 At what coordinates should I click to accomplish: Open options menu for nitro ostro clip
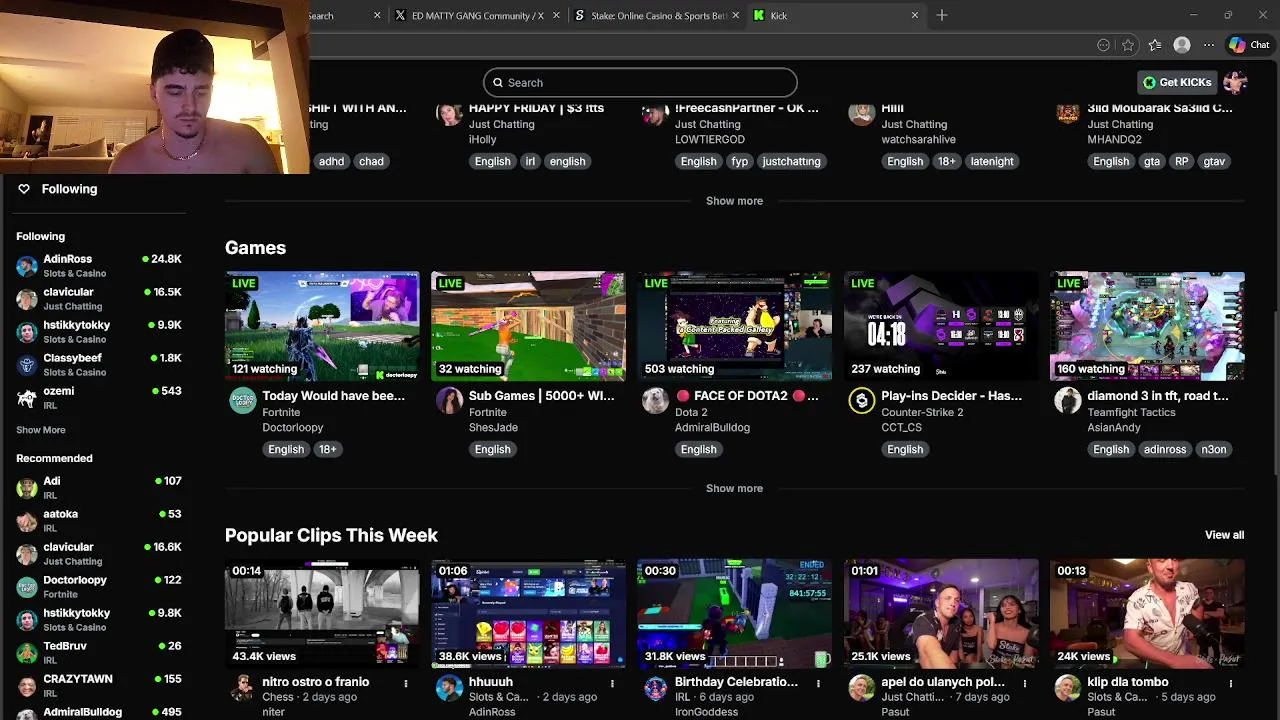405,683
